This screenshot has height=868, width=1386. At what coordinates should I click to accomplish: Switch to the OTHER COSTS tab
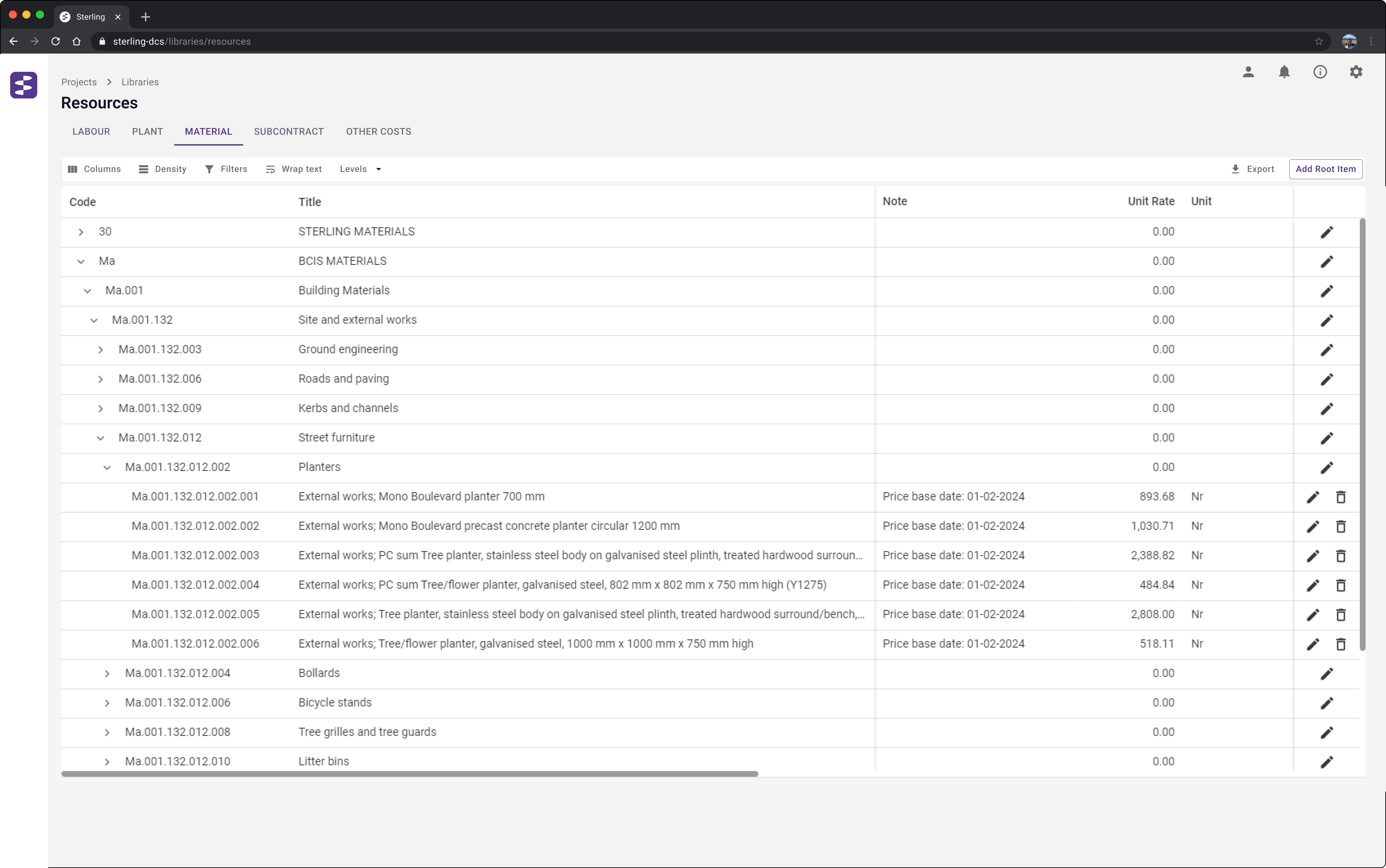point(378,131)
